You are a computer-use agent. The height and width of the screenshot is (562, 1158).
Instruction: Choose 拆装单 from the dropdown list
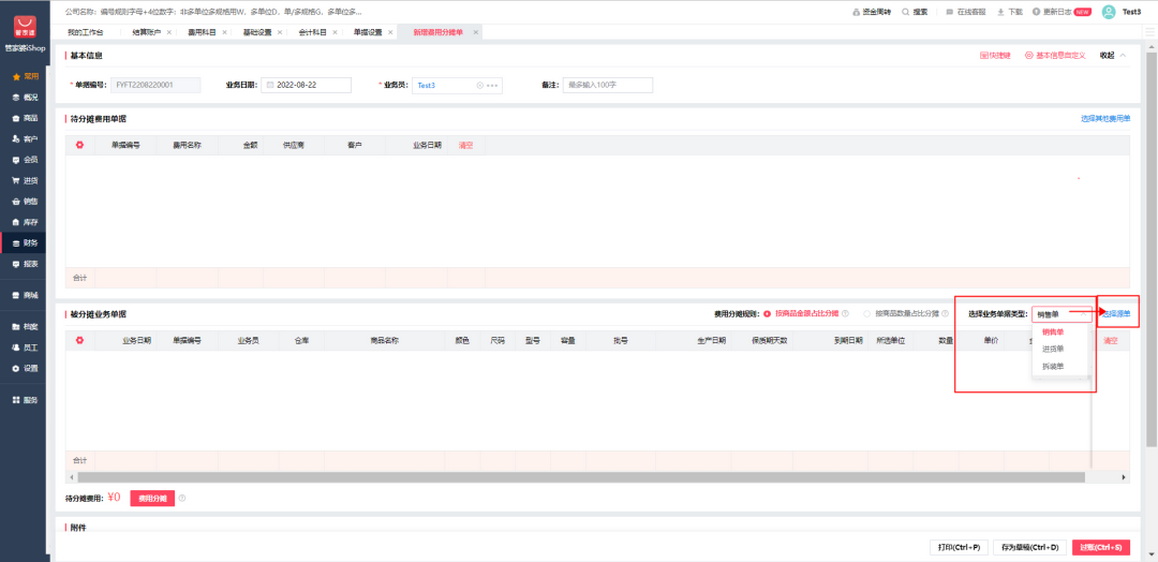pos(1053,366)
